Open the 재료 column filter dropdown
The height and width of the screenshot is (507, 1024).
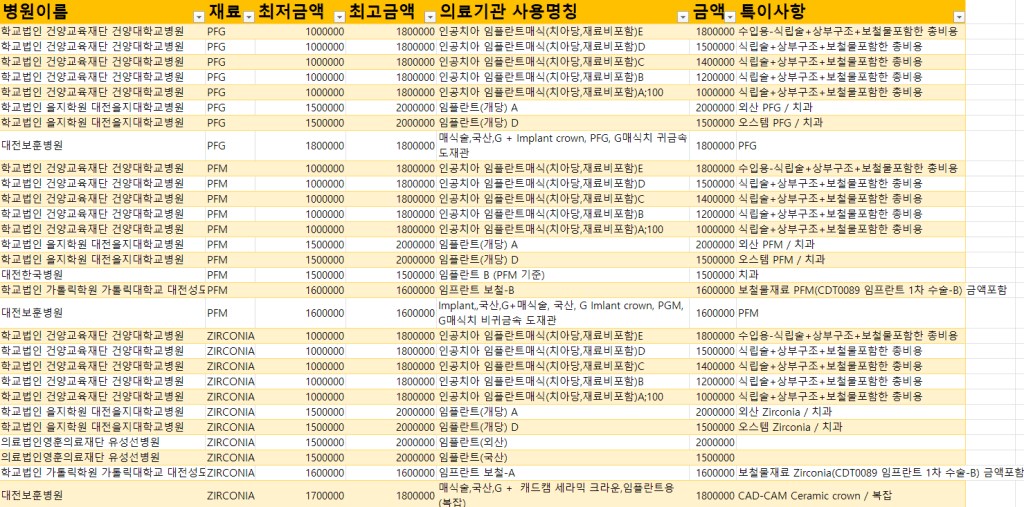(x=248, y=18)
